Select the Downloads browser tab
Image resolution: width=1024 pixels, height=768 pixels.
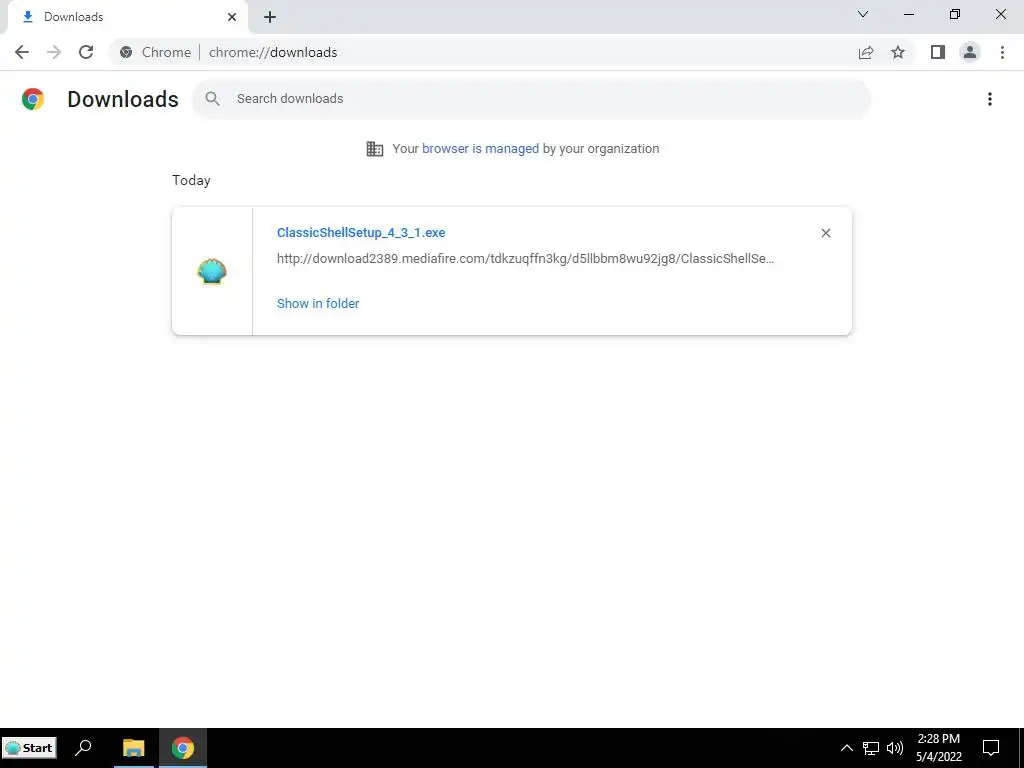coord(127,17)
